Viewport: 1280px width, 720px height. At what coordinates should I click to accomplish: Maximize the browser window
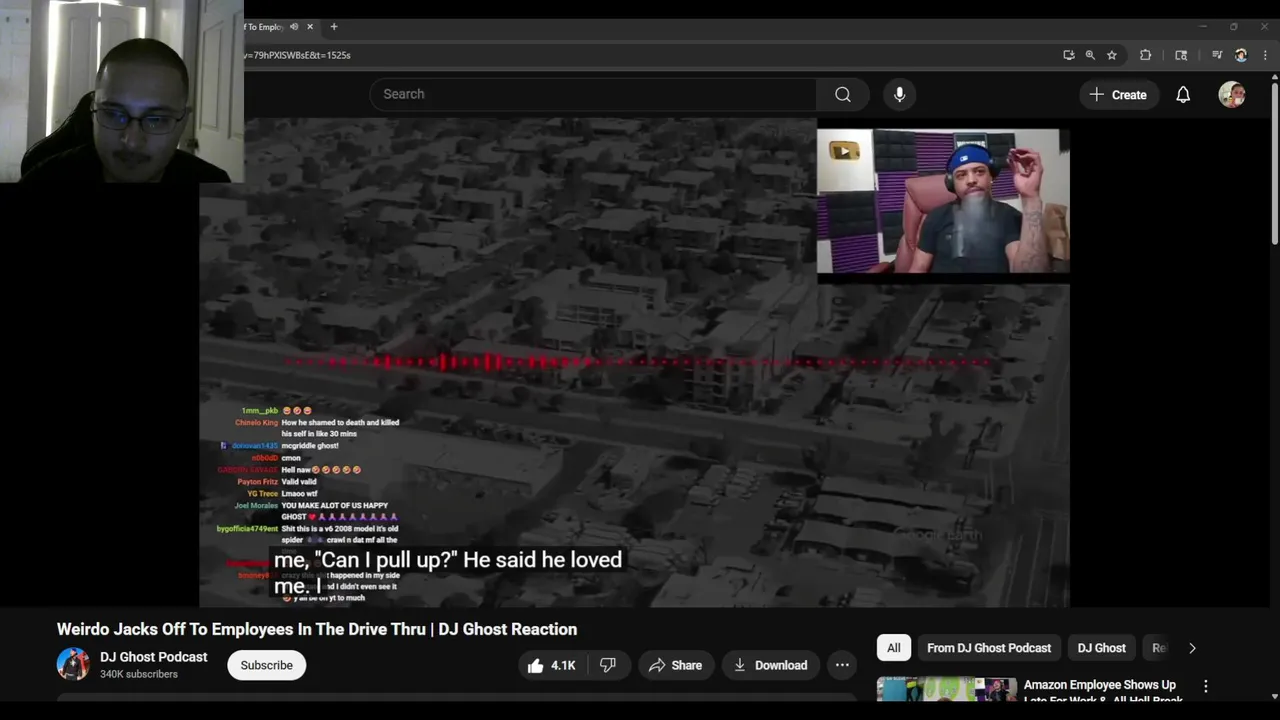[x=1234, y=27]
